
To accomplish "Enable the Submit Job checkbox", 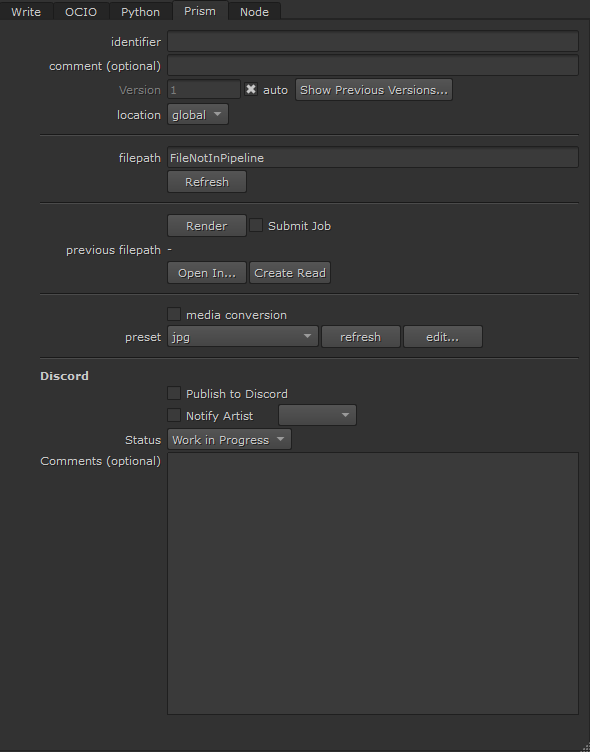I will click(256, 225).
